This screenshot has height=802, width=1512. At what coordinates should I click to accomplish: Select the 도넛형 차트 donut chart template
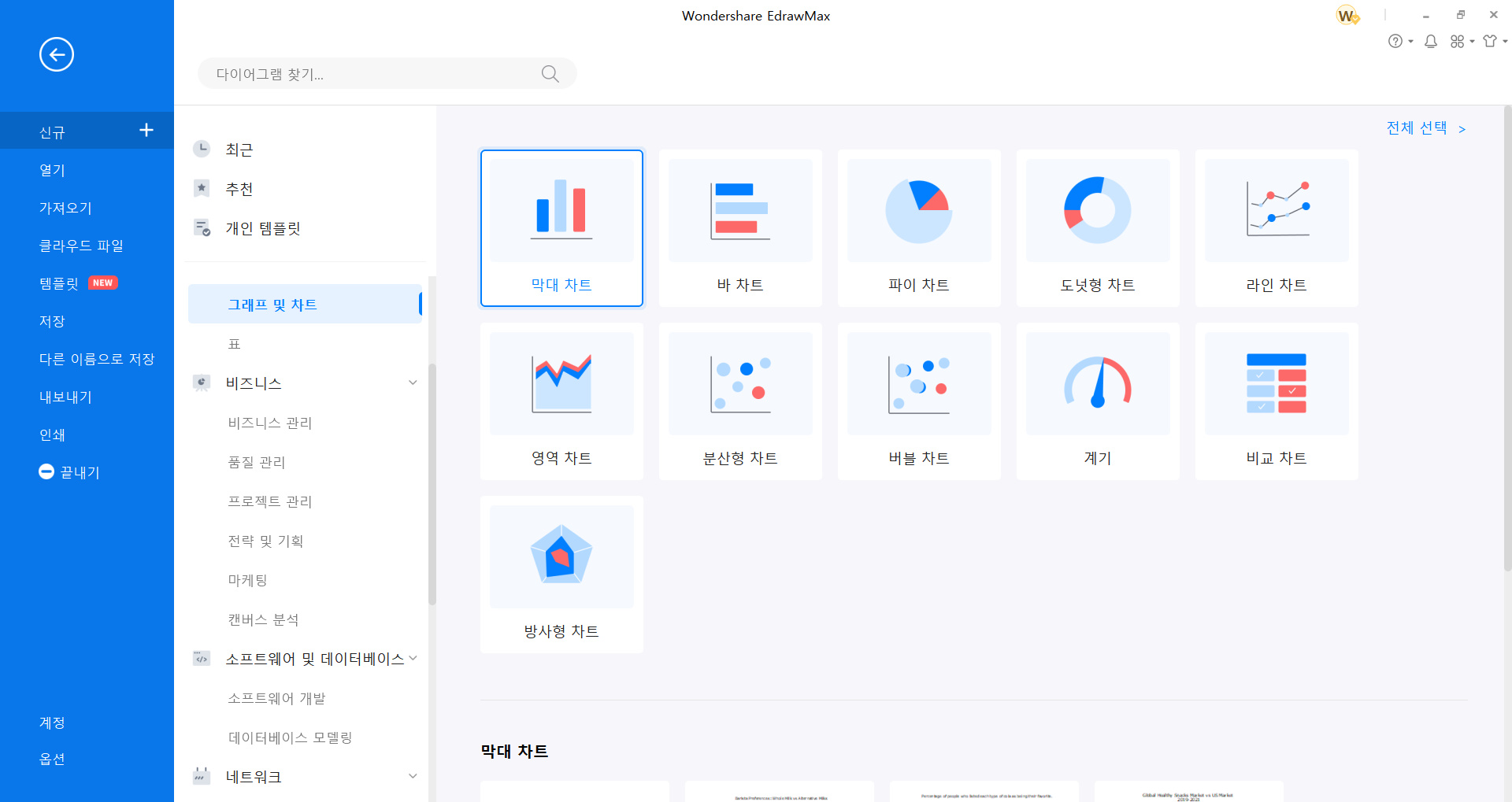pyautogui.click(x=1097, y=227)
